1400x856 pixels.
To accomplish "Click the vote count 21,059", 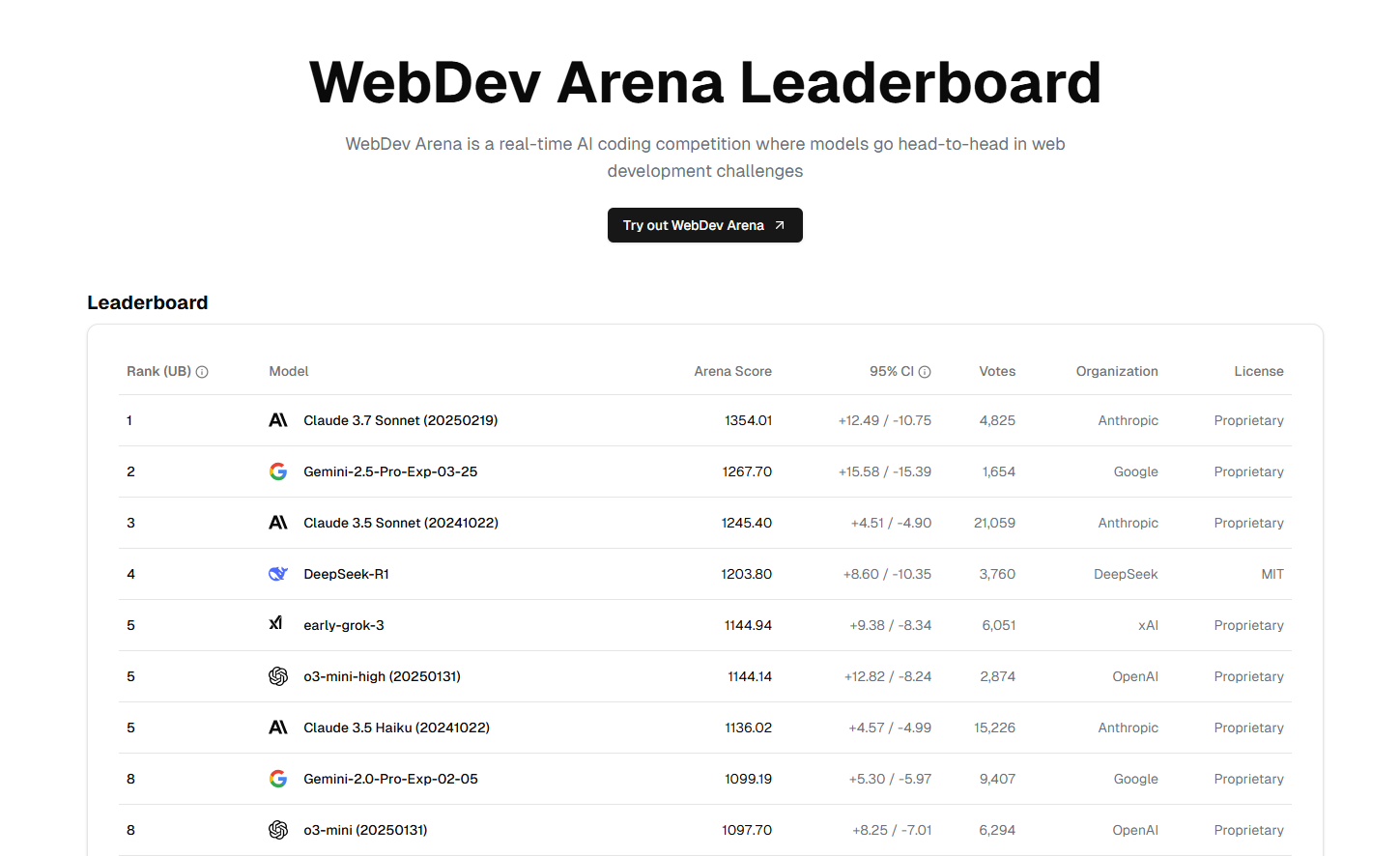I will tap(995, 523).
